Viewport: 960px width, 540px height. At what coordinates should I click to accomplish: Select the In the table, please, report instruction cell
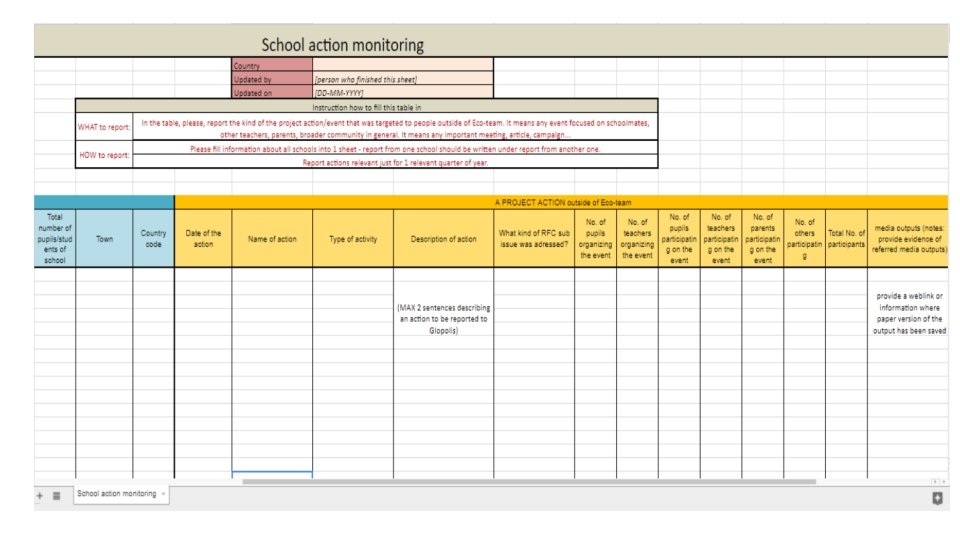click(x=395, y=128)
